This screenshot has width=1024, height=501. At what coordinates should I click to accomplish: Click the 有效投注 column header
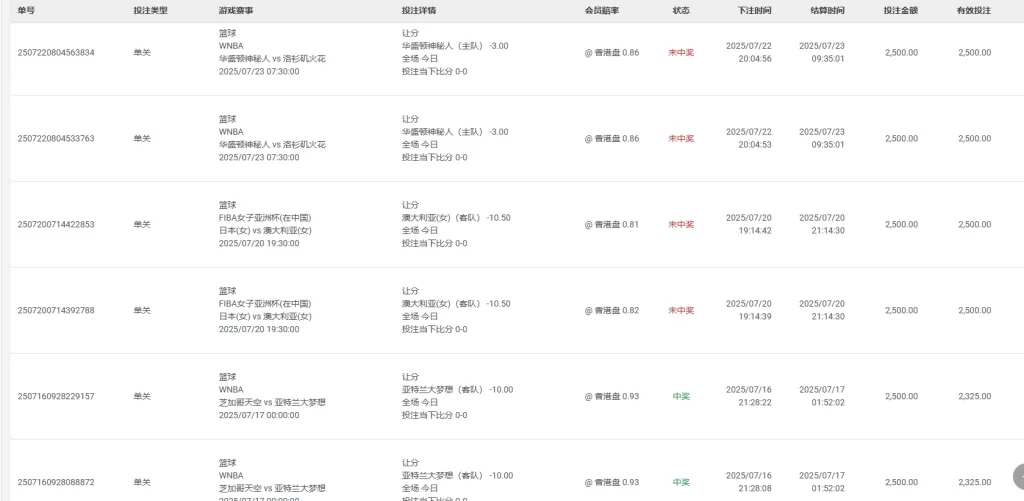(974, 10)
